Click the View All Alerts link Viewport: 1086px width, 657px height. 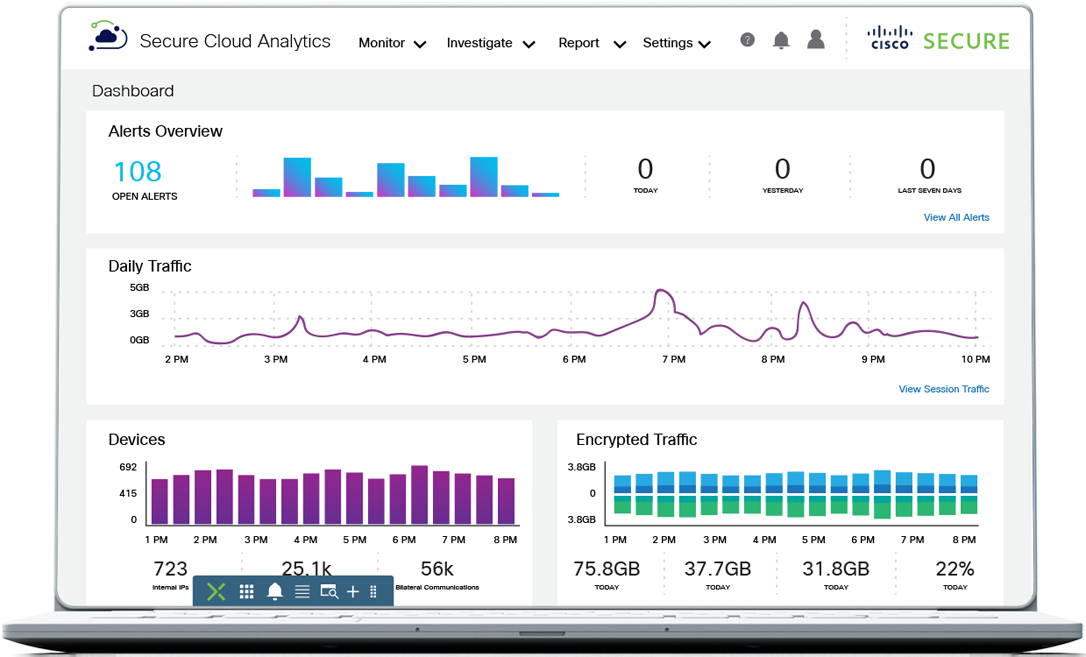pyautogui.click(x=956, y=217)
